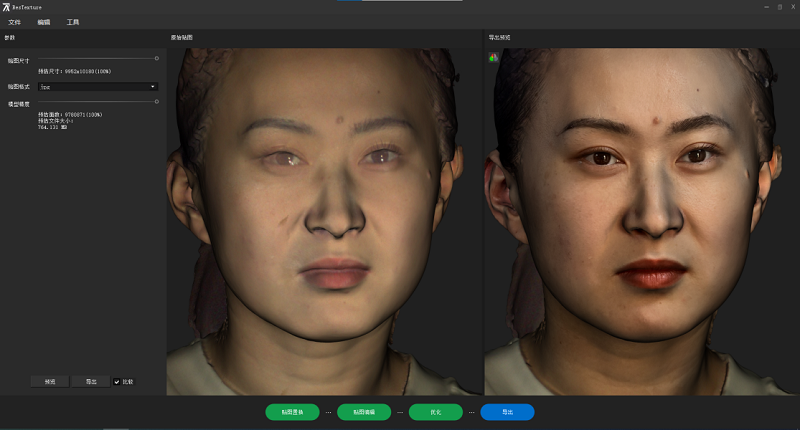Viewport: 800px width, 430px height.
Task: Click the ResTexture app logo icon
Action: click(6, 7)
